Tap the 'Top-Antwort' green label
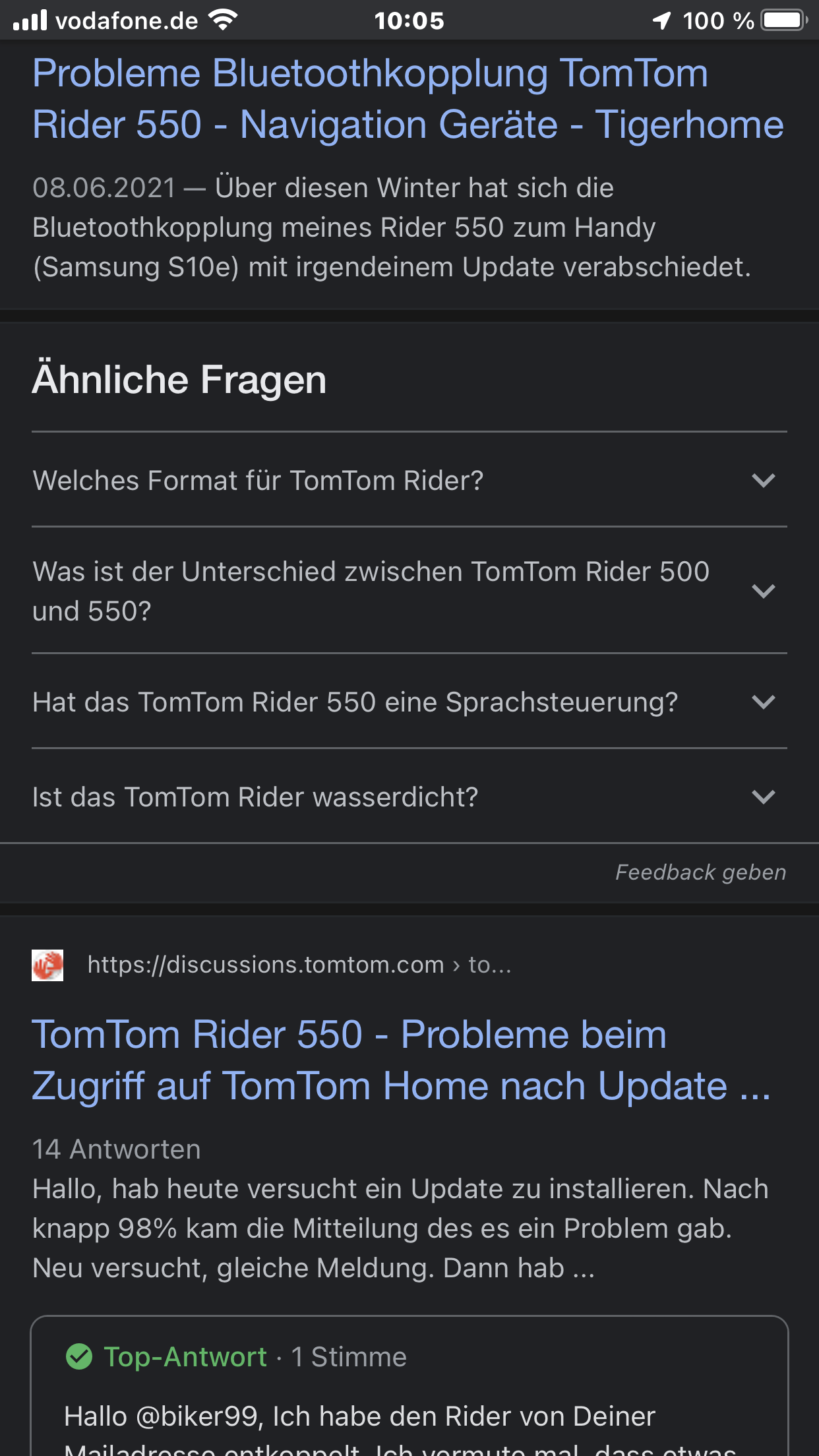Screen dimensions: 819x1456 click(185, 1357)
